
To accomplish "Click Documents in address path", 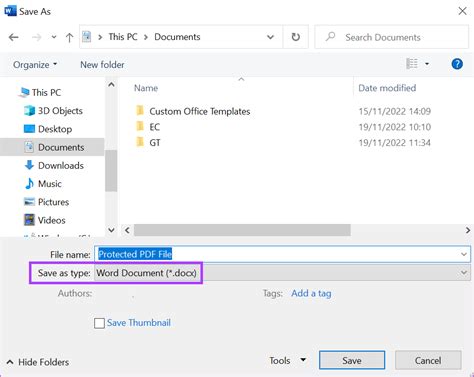I will [177, 37].
